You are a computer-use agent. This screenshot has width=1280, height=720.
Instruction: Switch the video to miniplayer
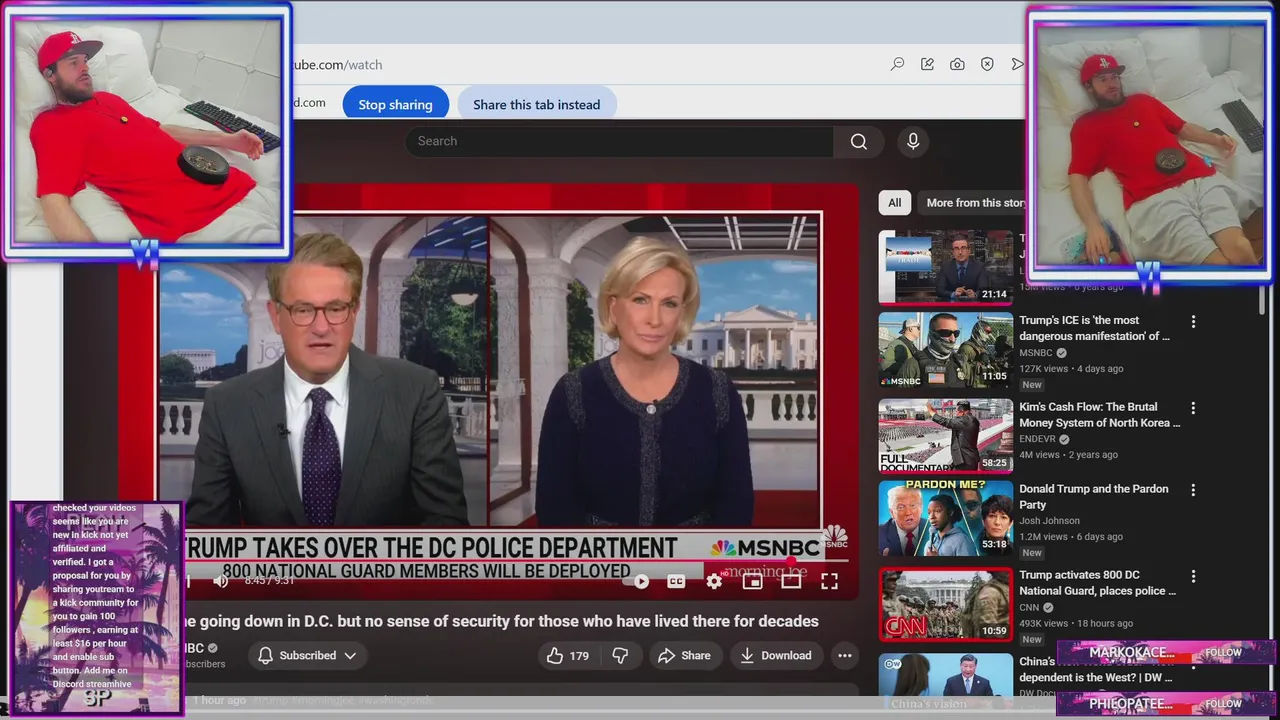[752, 581]
